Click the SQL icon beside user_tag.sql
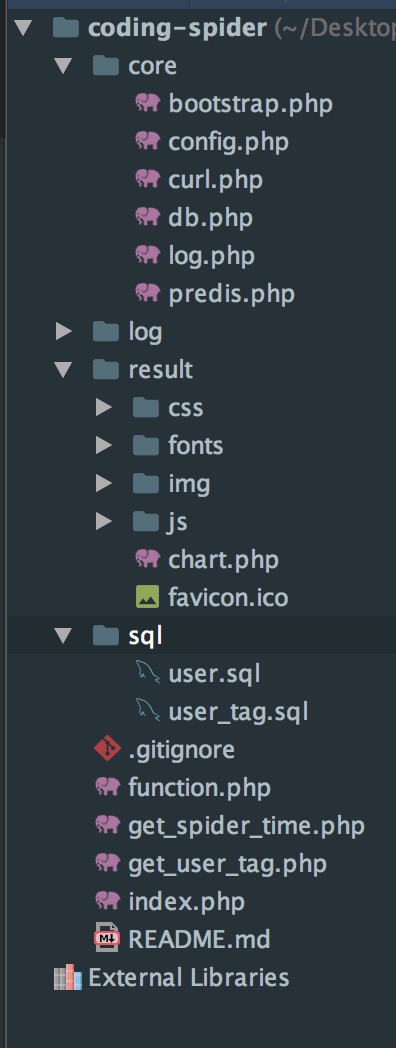The height and width of the screenshot is (1048, 396). point(148,710)
